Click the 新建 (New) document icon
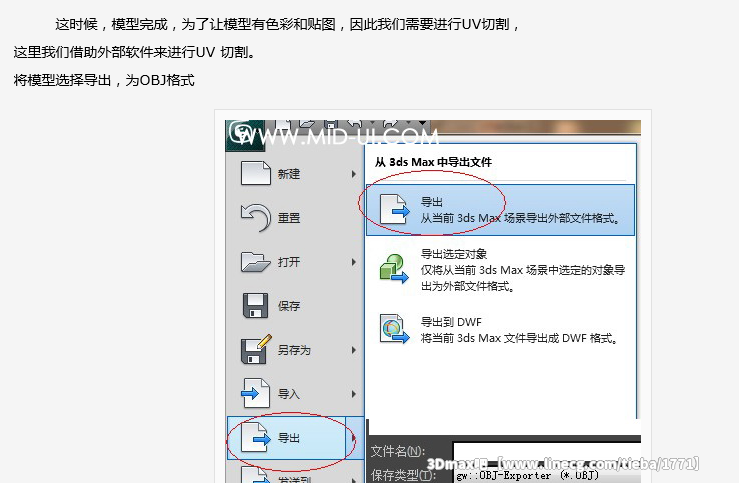Image resolution: width=739 pixels, height=483 pixels. pos(255,173)
